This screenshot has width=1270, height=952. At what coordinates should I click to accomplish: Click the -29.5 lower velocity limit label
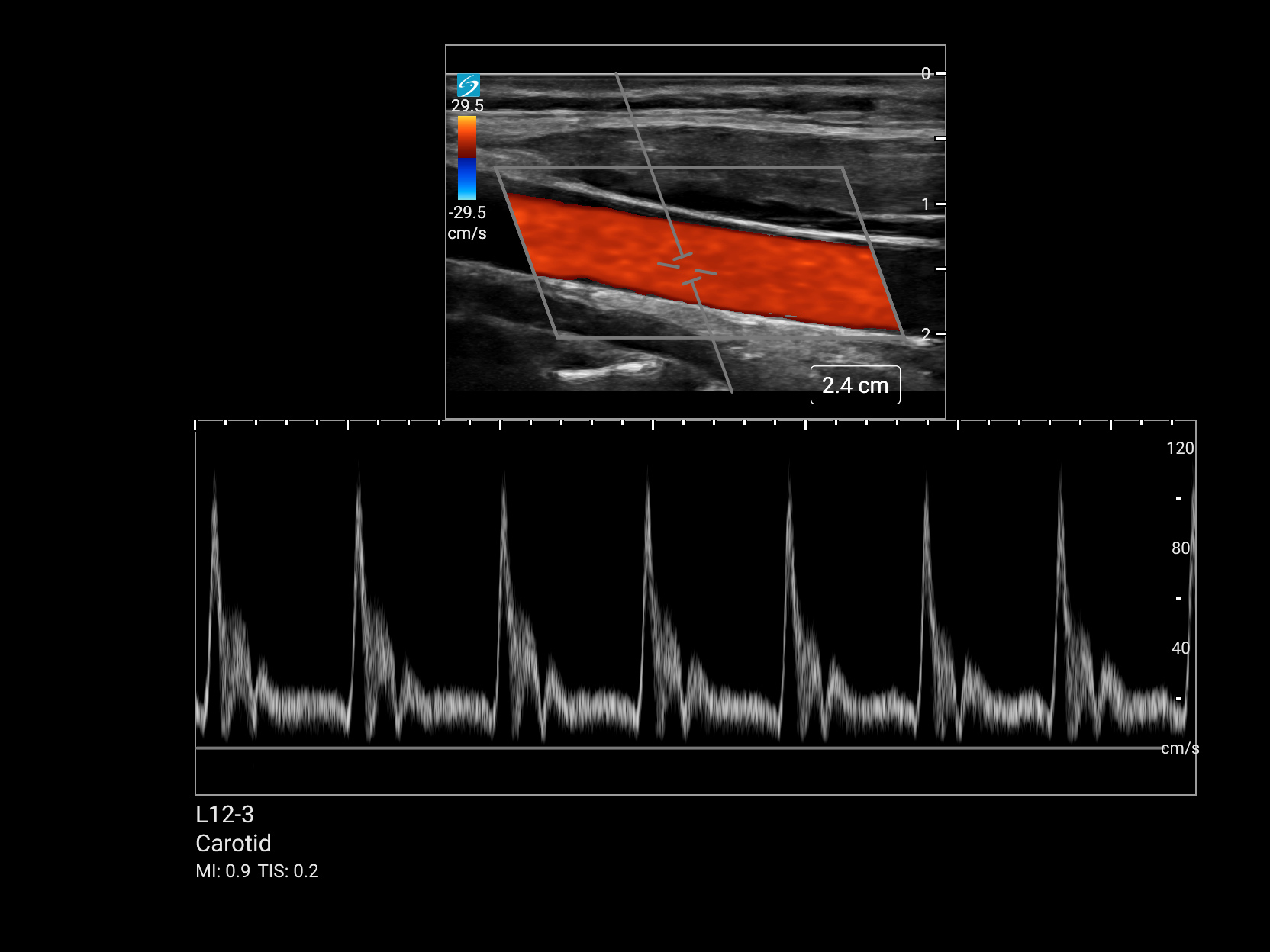tap(467, 212)
